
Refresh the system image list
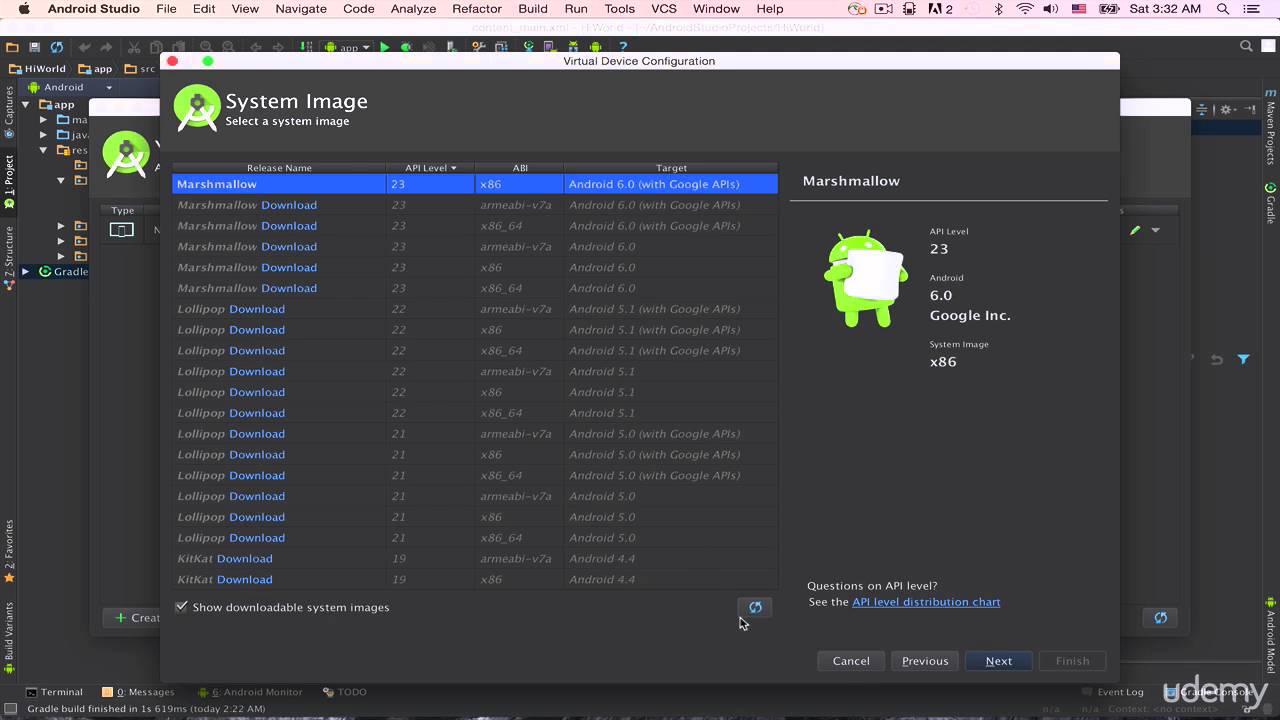755,607
